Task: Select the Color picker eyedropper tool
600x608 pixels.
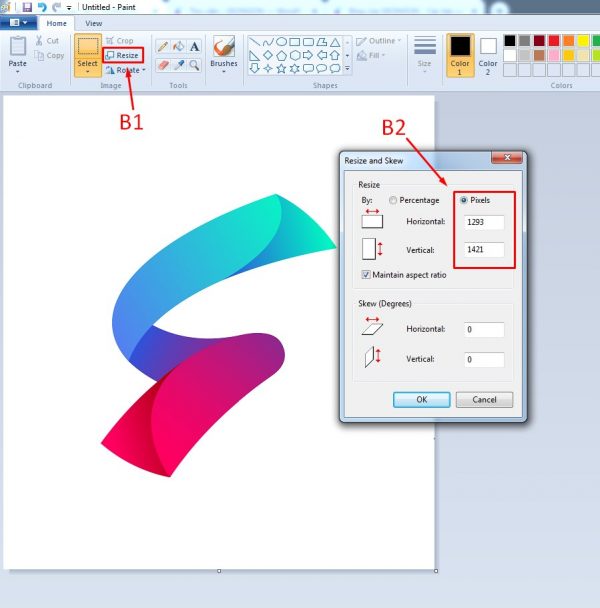Action: 178,65
